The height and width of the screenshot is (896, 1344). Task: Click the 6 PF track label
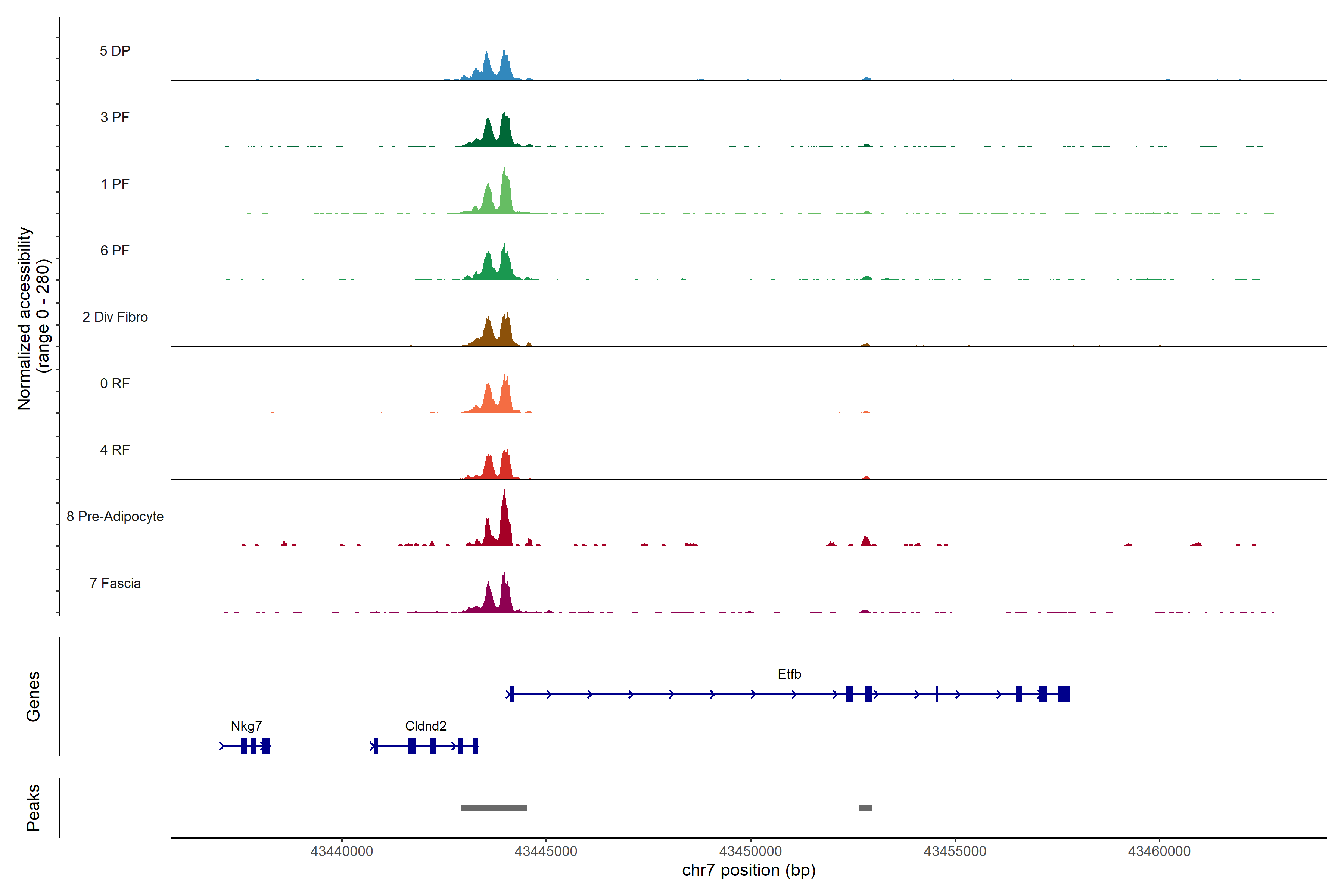115,250
